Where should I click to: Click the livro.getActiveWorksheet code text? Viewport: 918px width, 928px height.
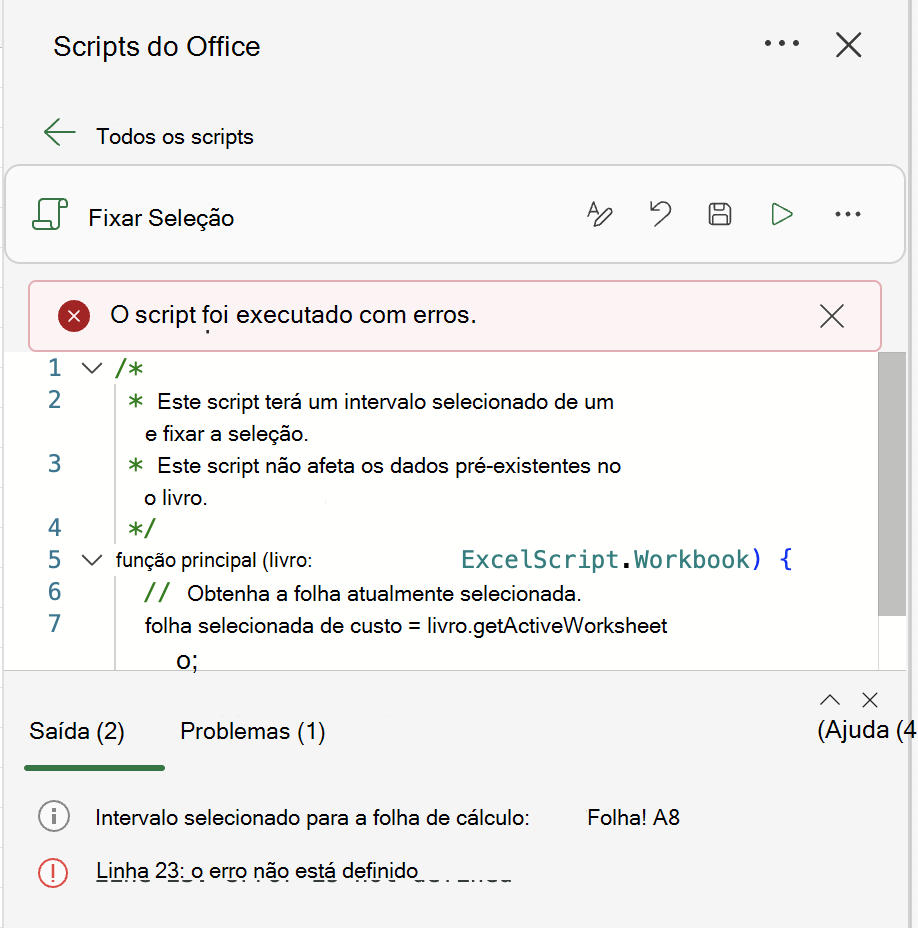pyautogui.click(x=547, y=626)
